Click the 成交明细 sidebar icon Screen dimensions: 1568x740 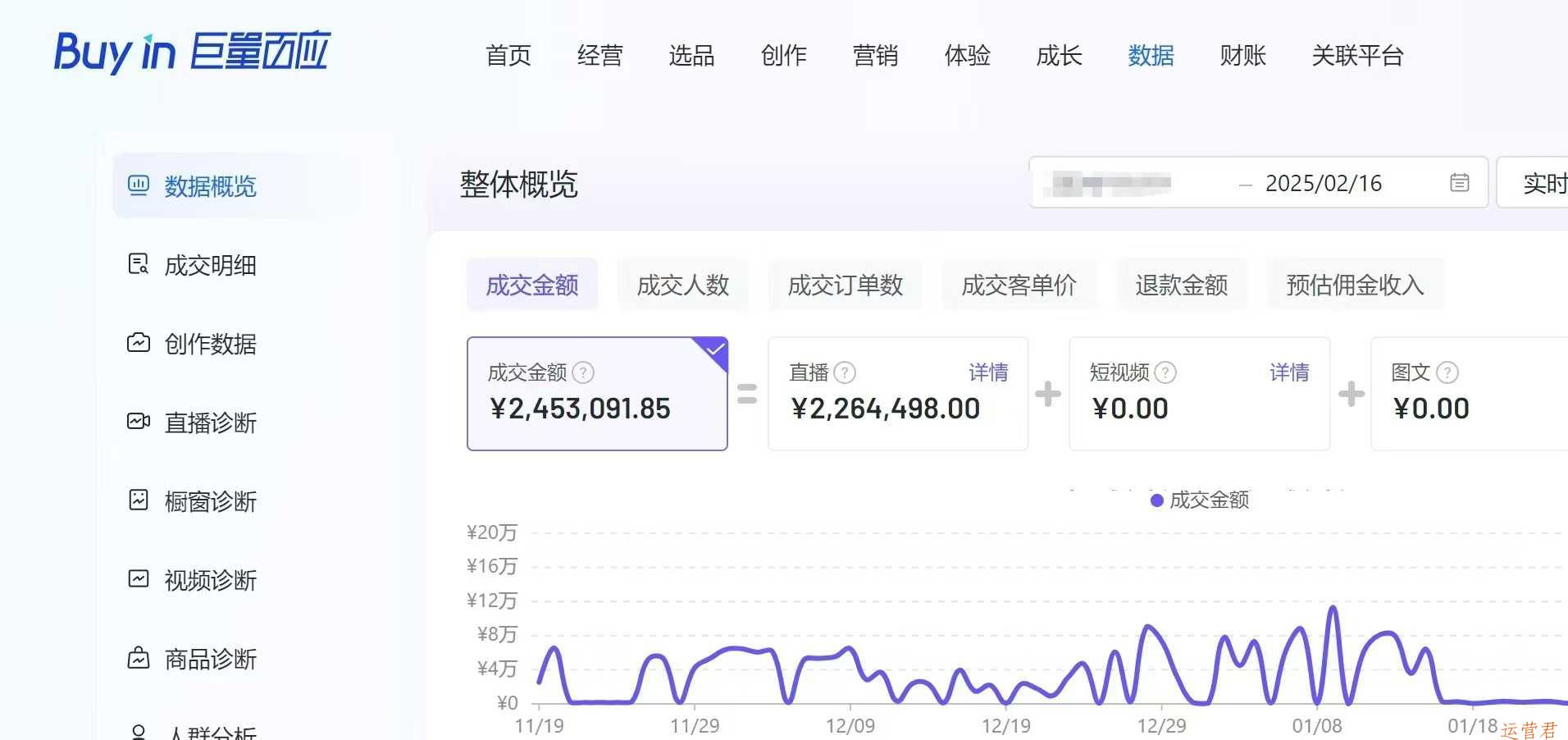point(139,264)
